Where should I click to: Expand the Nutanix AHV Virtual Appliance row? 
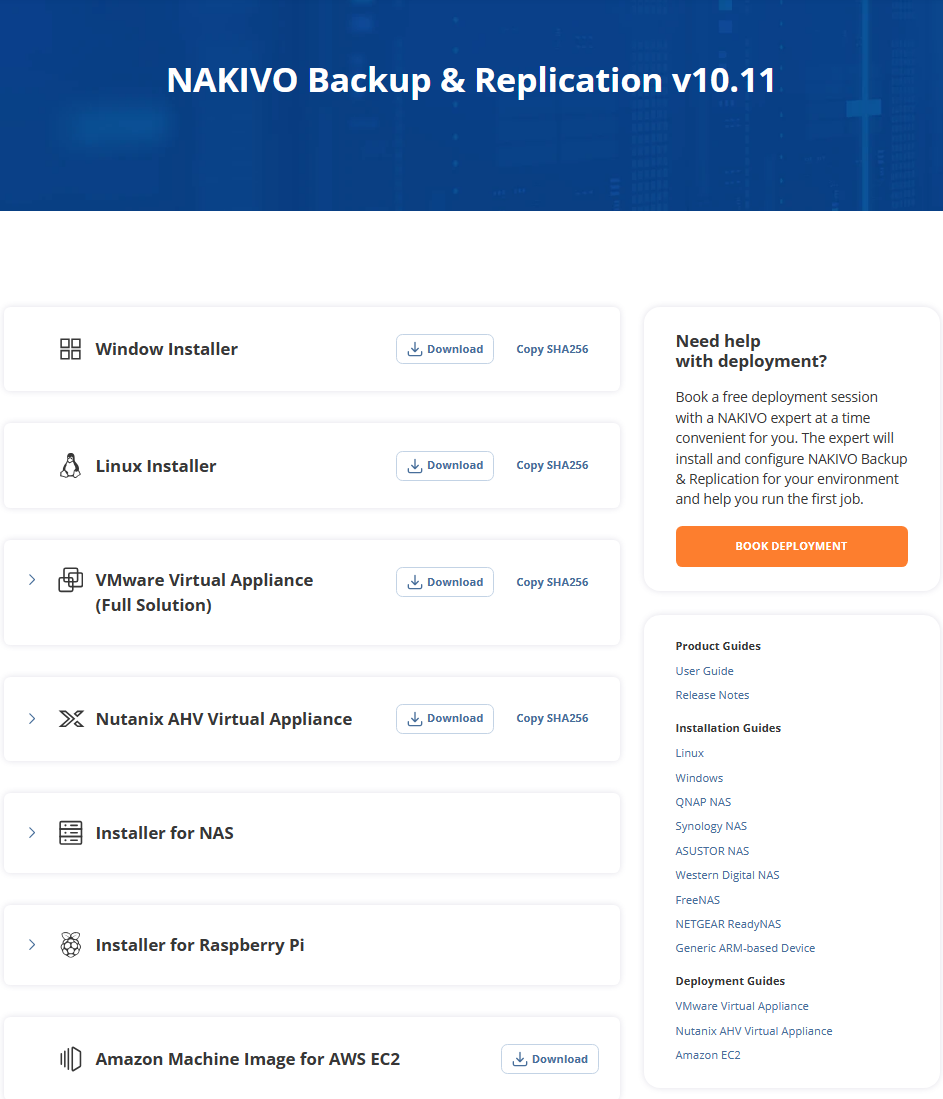point(32,719)
